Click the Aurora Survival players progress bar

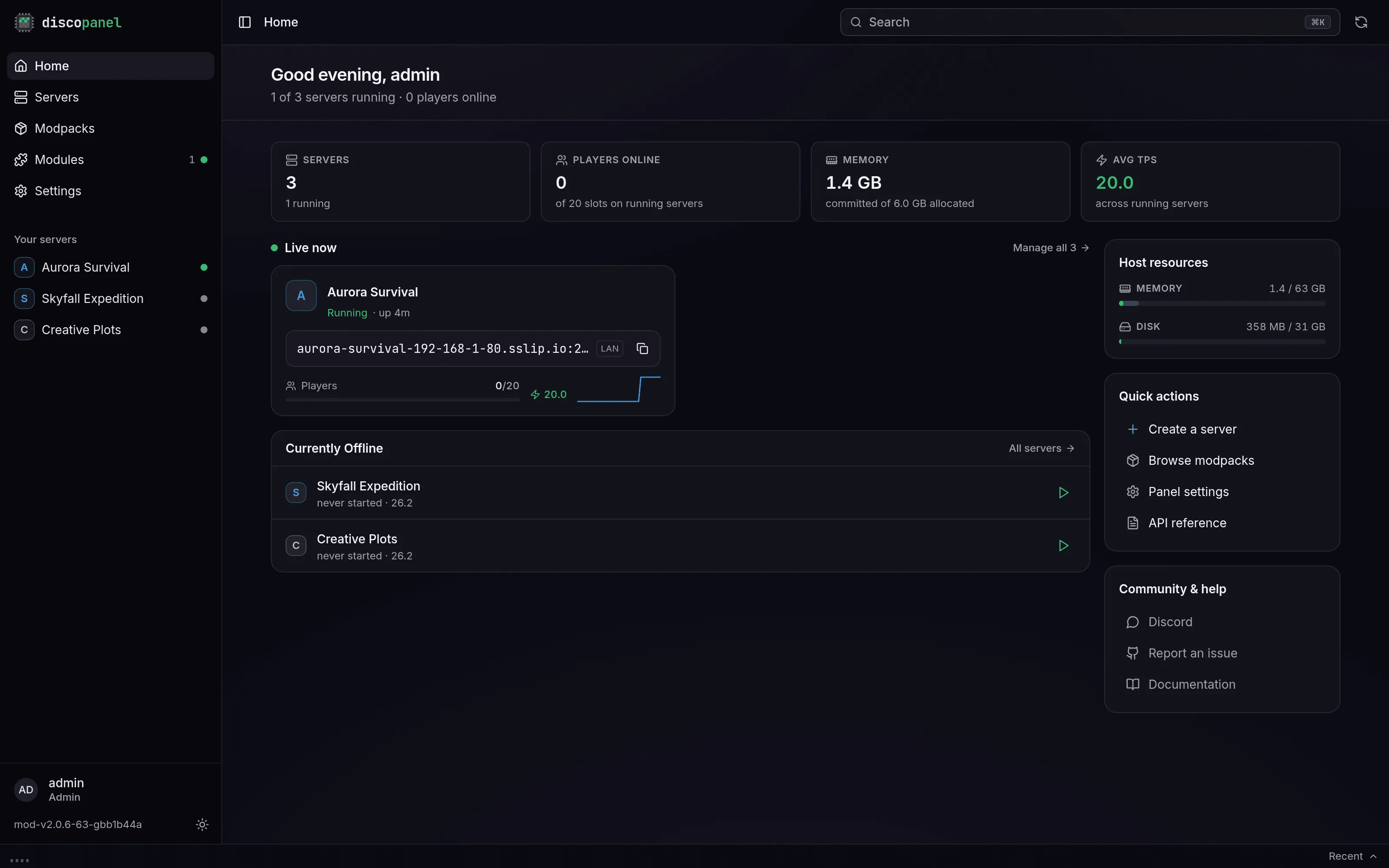[x=402, y=400]
